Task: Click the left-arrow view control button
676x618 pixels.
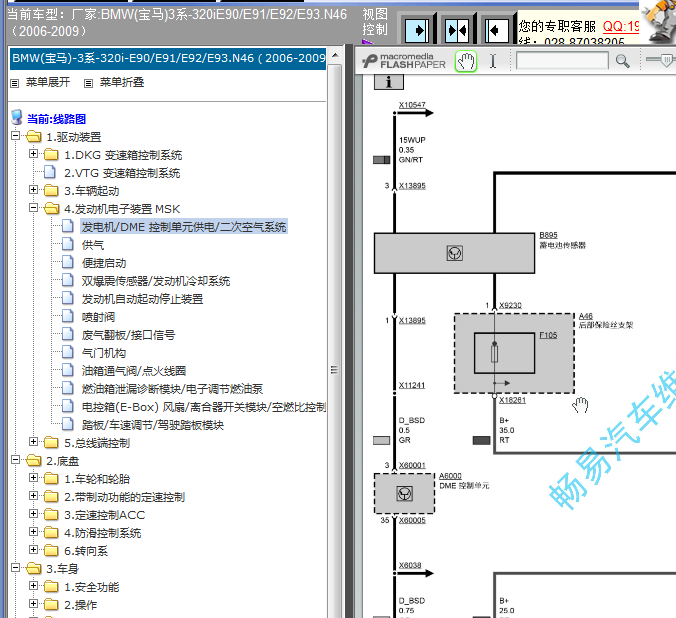Action: [496, 31]
